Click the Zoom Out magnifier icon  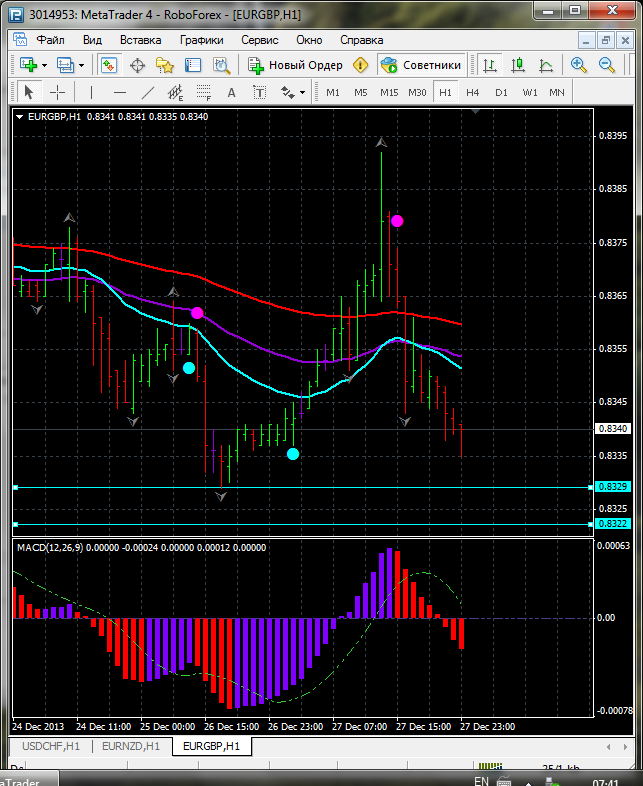pos(607,65)
